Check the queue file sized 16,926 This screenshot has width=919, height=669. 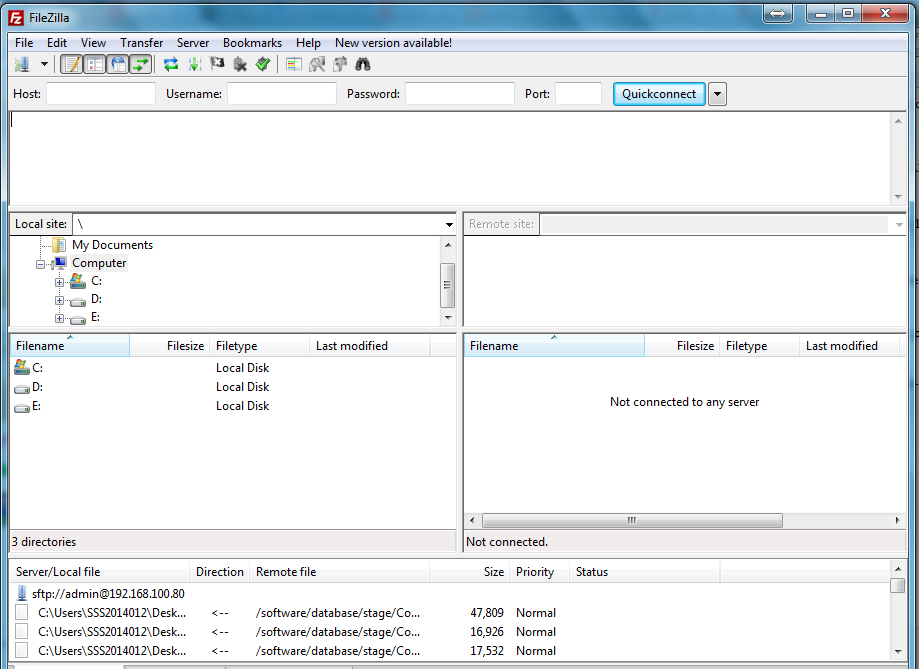(22, 631)
